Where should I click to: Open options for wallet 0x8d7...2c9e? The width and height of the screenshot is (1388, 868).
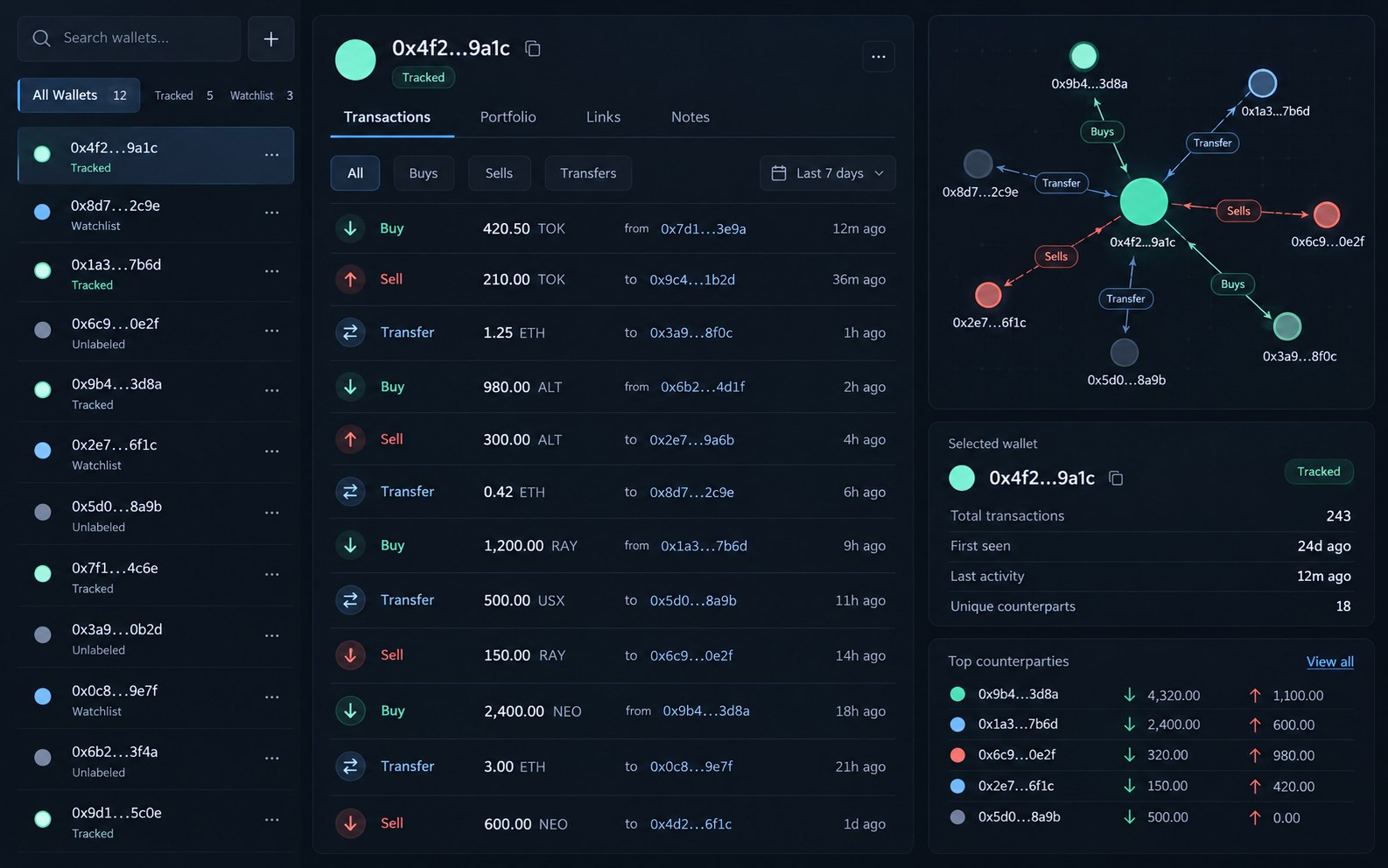pos(272,213)
